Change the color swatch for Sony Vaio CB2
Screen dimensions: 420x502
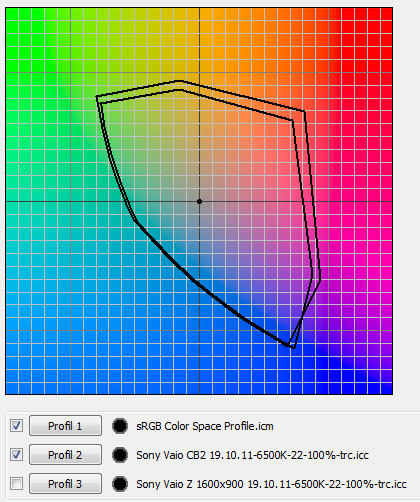tap(120, 455)
